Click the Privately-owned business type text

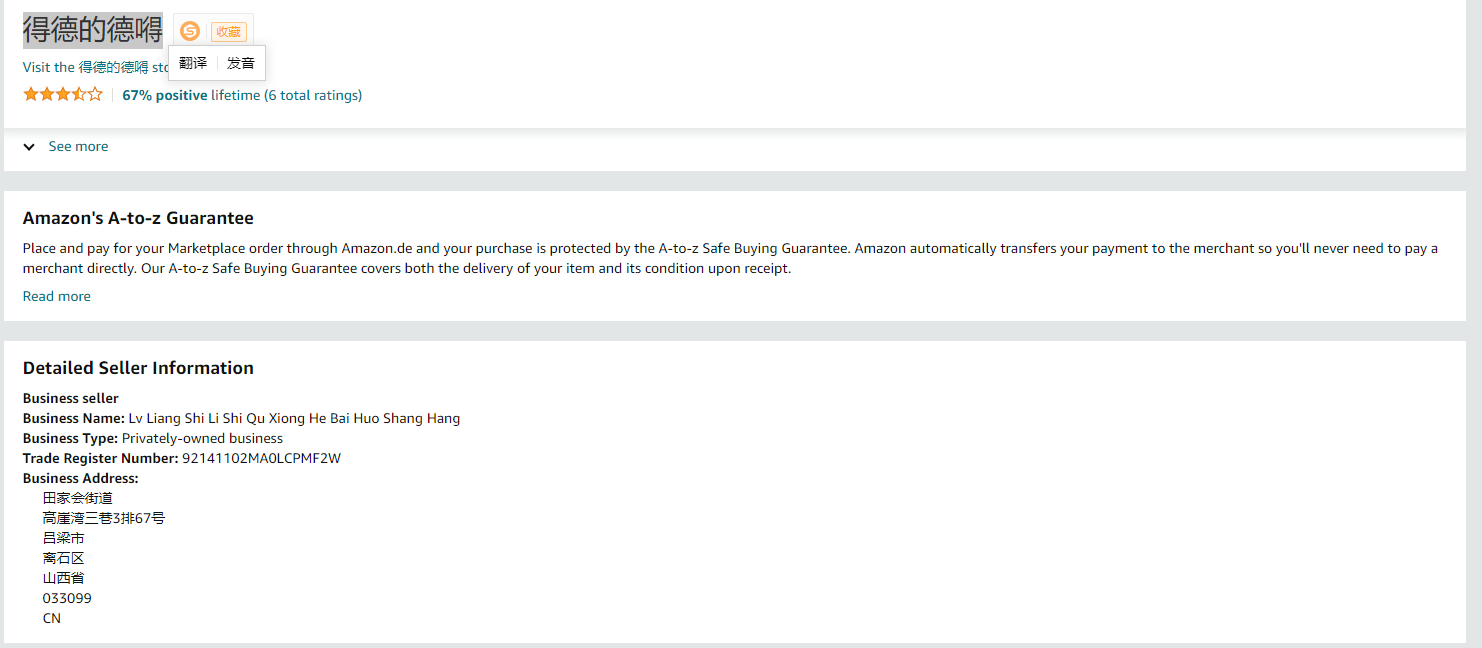click(x=202, y=438)
